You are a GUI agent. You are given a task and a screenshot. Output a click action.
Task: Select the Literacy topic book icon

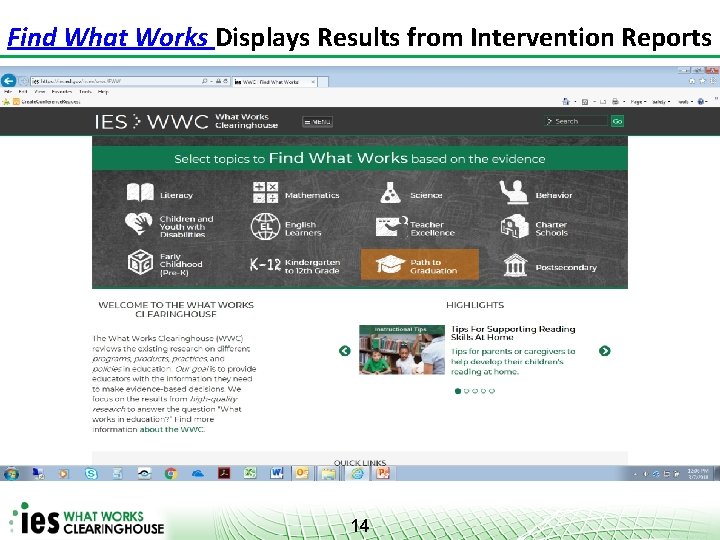click(140, 192)
